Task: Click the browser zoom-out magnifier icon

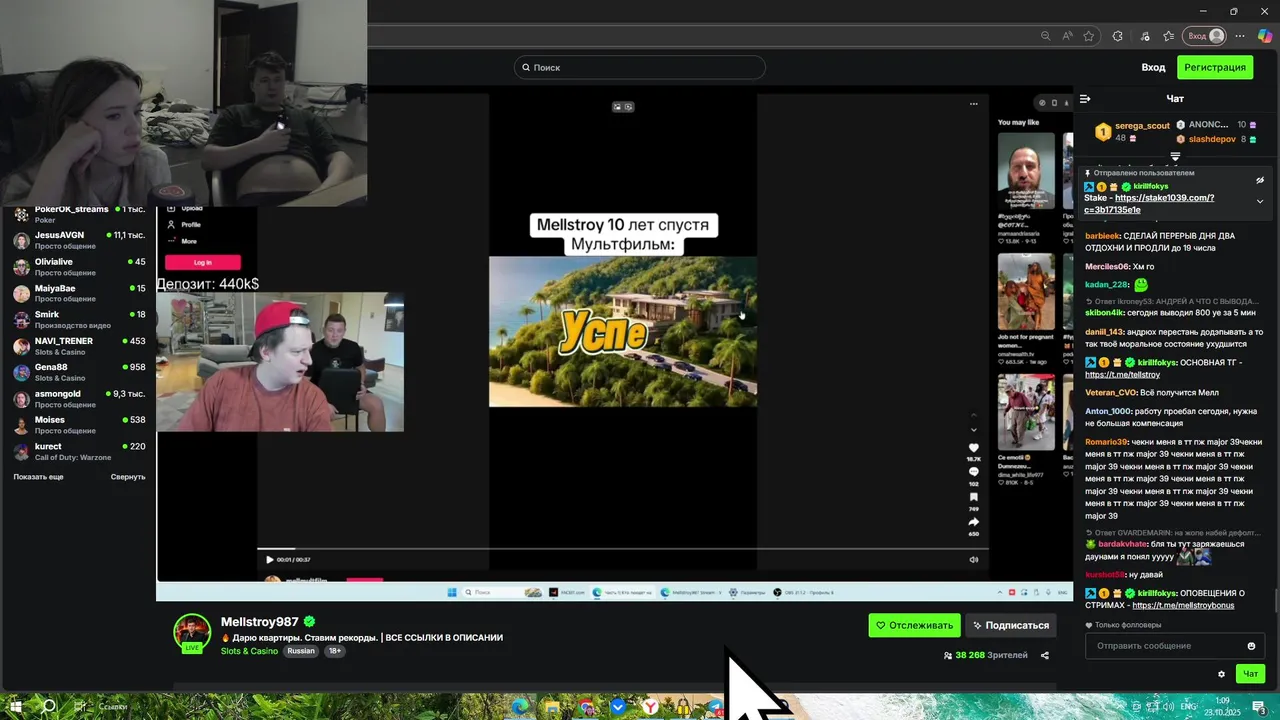Action: [1046, 36]
